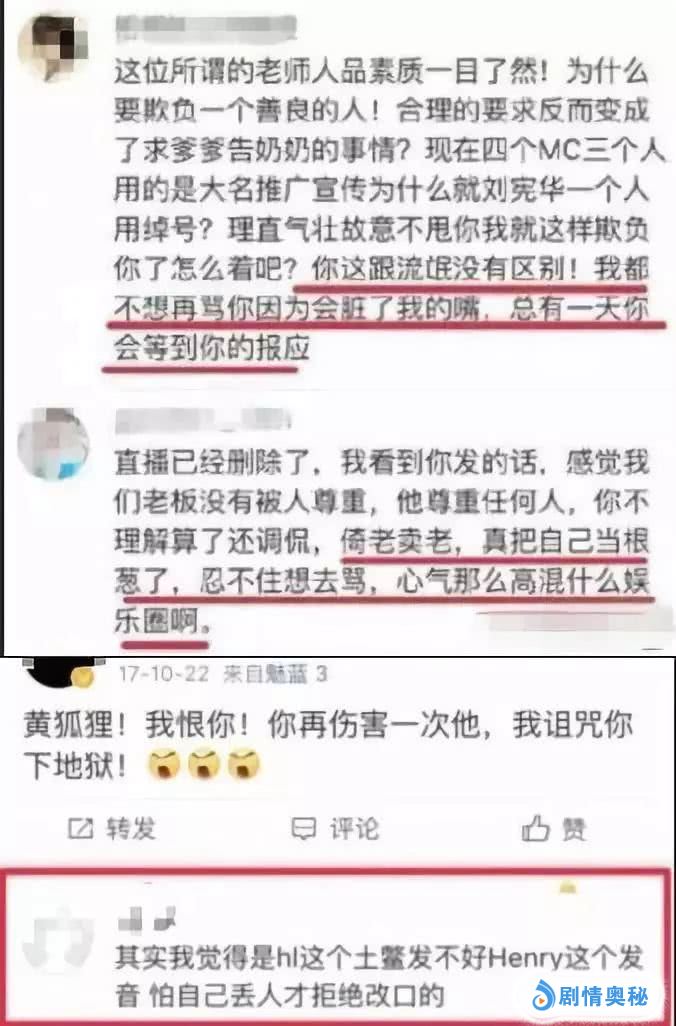Click the second commenter's blurred username

click(202, 421)
